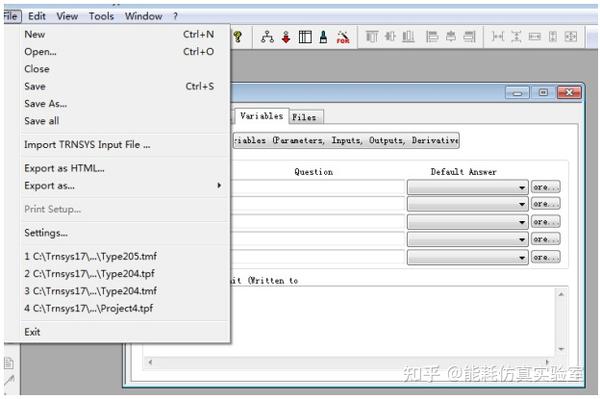Click the diagonal tool icon below the page icon
Screen dimensions: 600x399
pyautogui.click(x=9, y=380)
